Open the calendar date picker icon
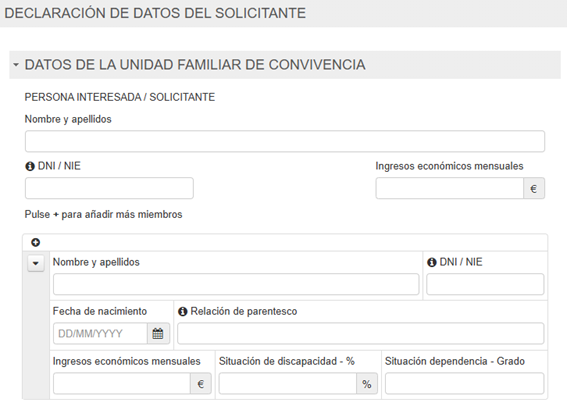Screen dimensions: 567x417 158,333
